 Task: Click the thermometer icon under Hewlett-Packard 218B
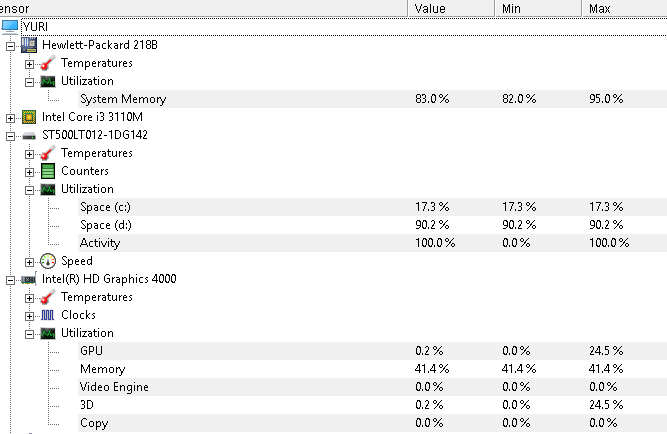(x=48, y=63)
